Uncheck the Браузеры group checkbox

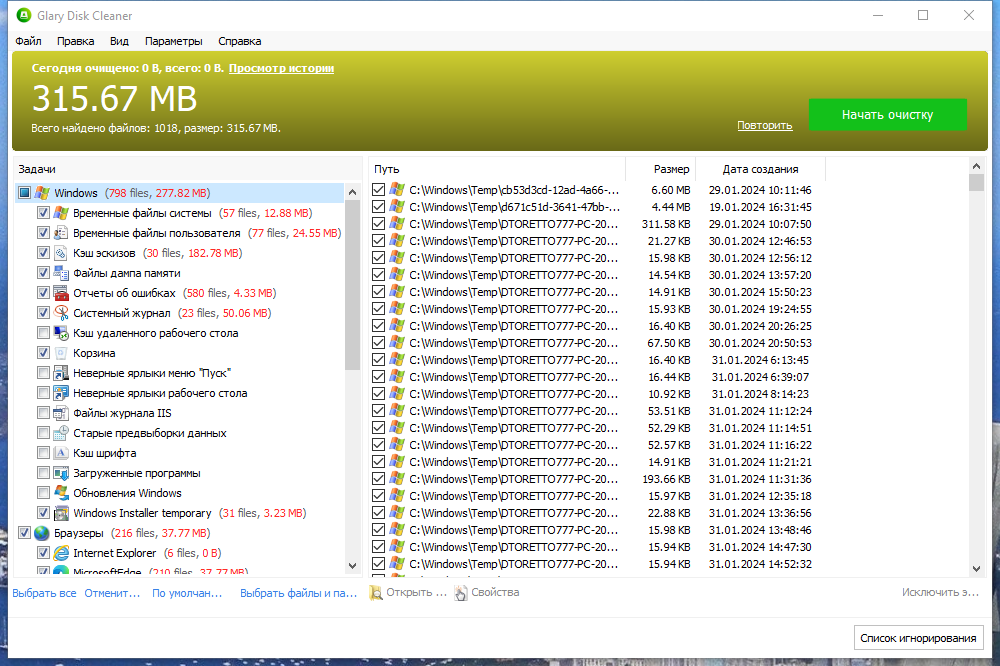24,533
